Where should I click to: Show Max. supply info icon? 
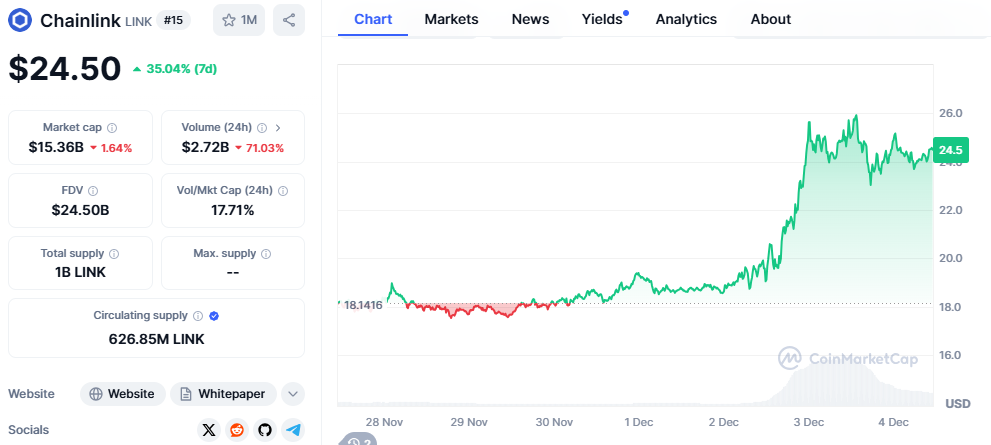pos(266,253)
